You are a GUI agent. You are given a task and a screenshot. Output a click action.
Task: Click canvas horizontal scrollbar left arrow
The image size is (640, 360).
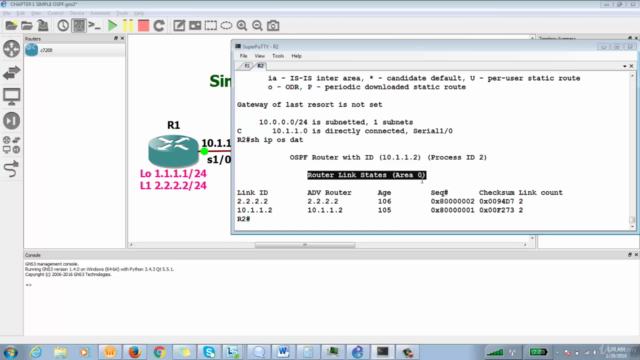pyautogui.click(x=131, y=245)
